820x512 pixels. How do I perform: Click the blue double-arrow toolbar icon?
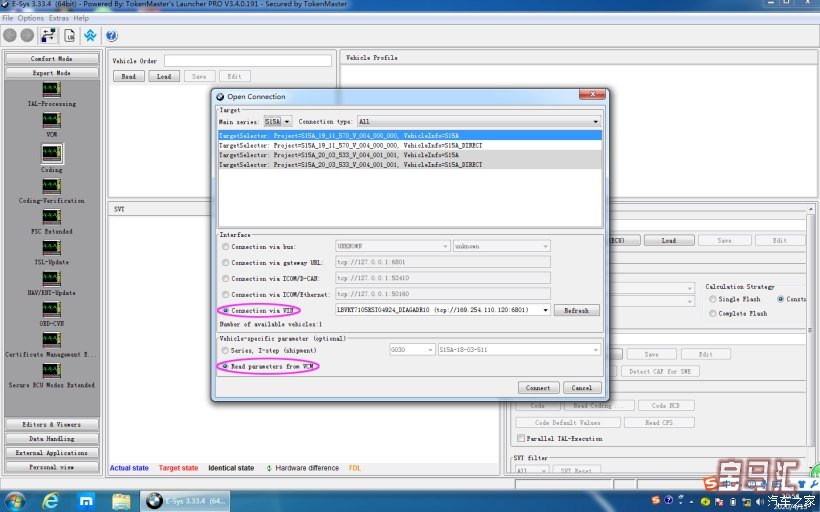[x=90, y=36]
